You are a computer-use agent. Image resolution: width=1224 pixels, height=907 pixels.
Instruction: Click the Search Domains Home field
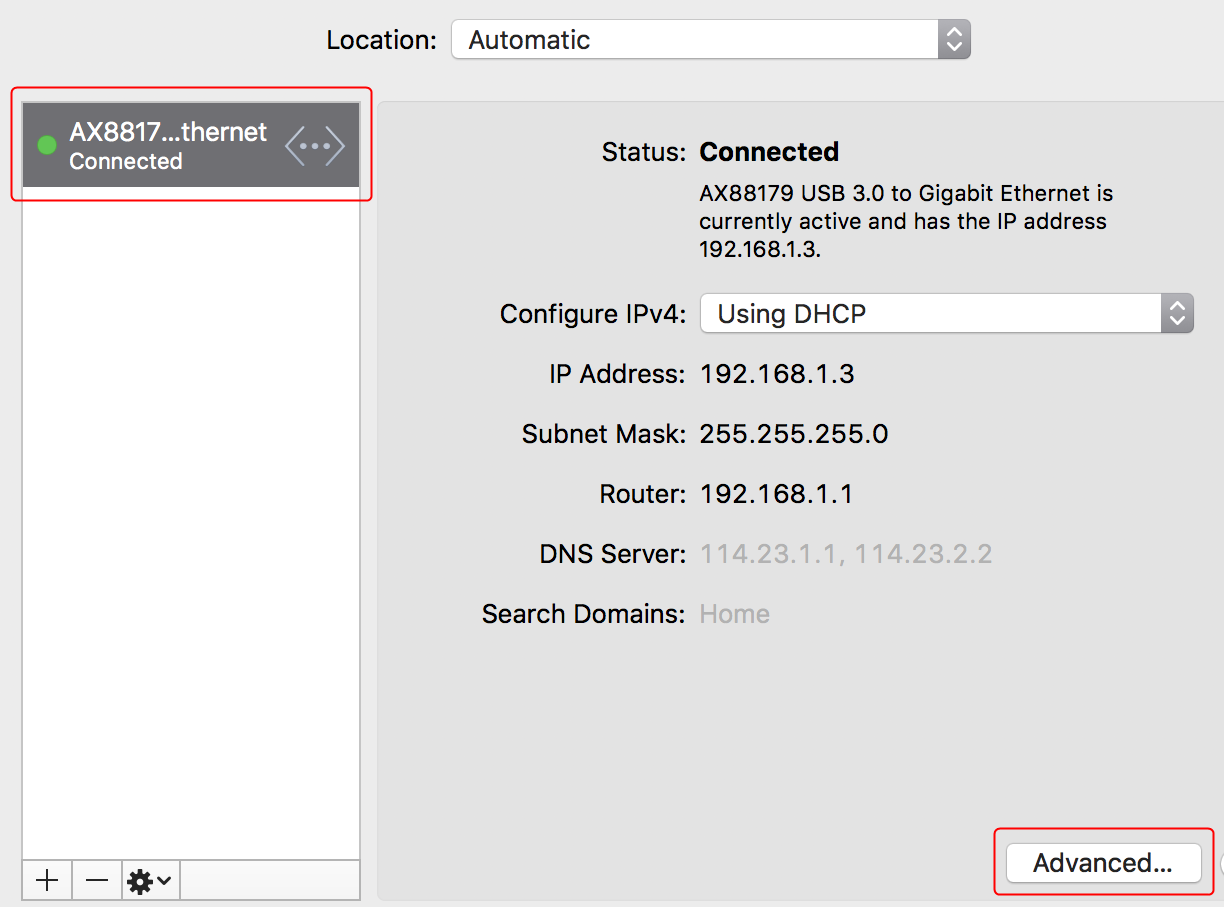(x=734, y=614)
